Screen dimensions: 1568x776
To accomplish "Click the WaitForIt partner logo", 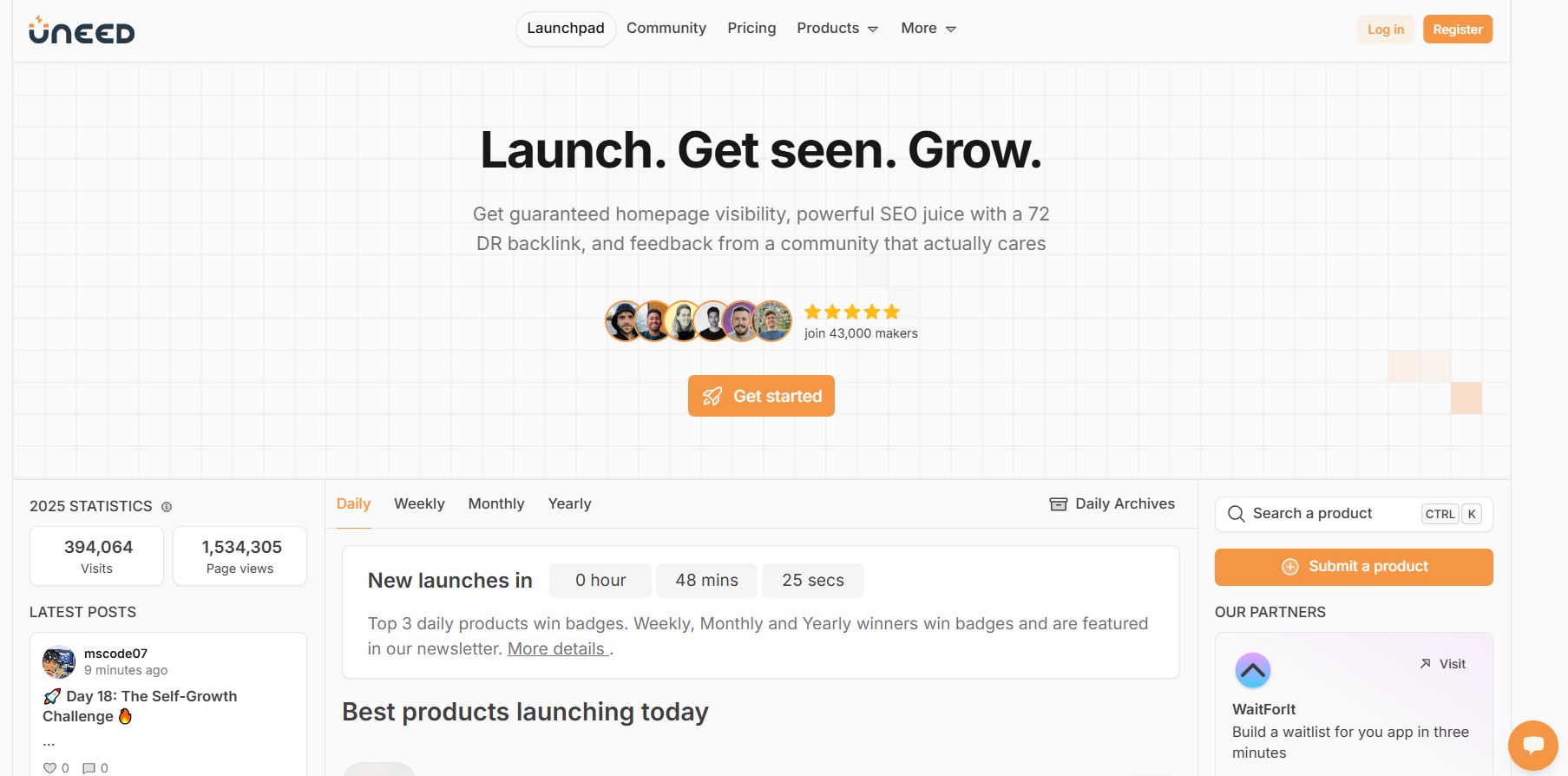I will coord(1252,670).
